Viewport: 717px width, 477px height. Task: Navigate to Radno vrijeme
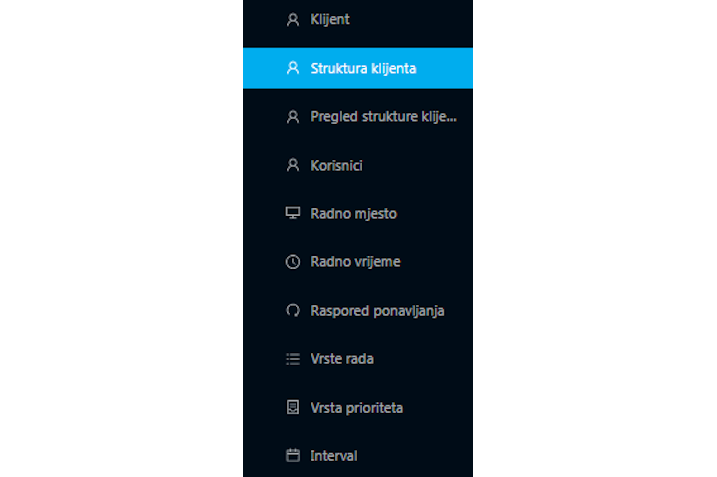point(358,262)
